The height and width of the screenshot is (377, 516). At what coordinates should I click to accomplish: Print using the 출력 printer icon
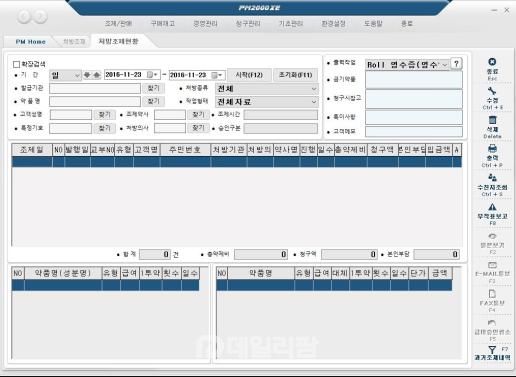[492, 149]
